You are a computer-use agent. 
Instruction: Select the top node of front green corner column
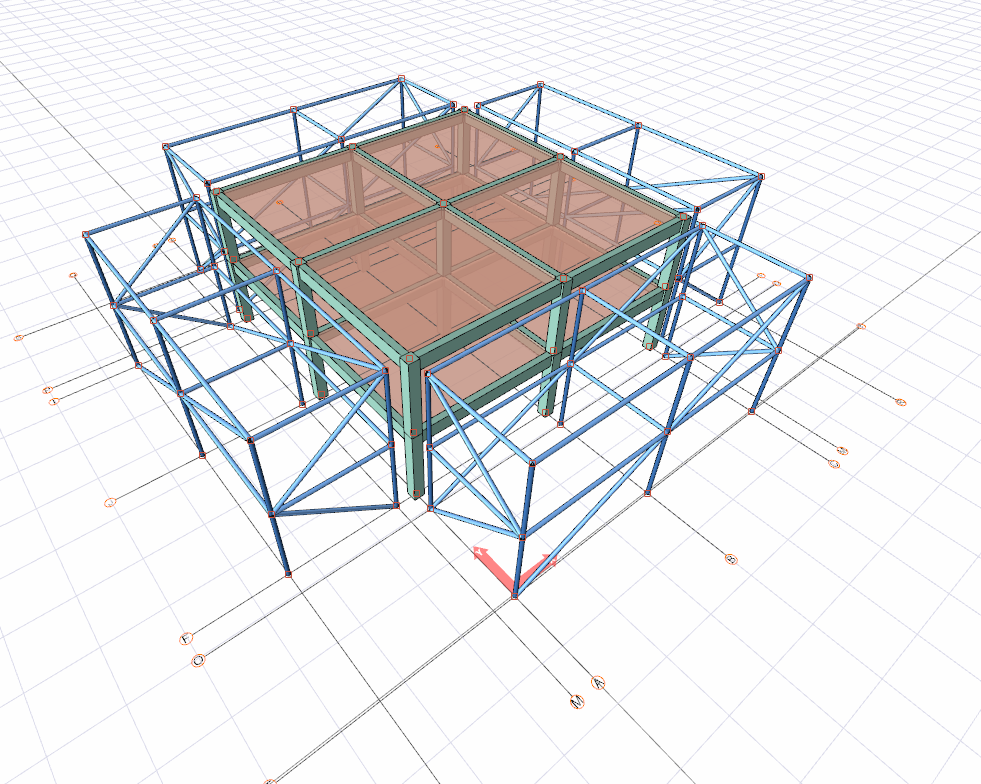[409, 359]
